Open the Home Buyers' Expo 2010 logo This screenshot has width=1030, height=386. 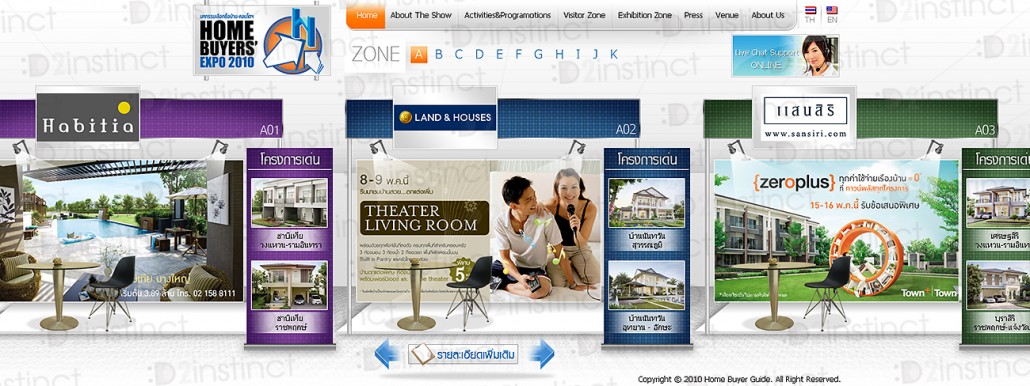(x=262, y=41)
